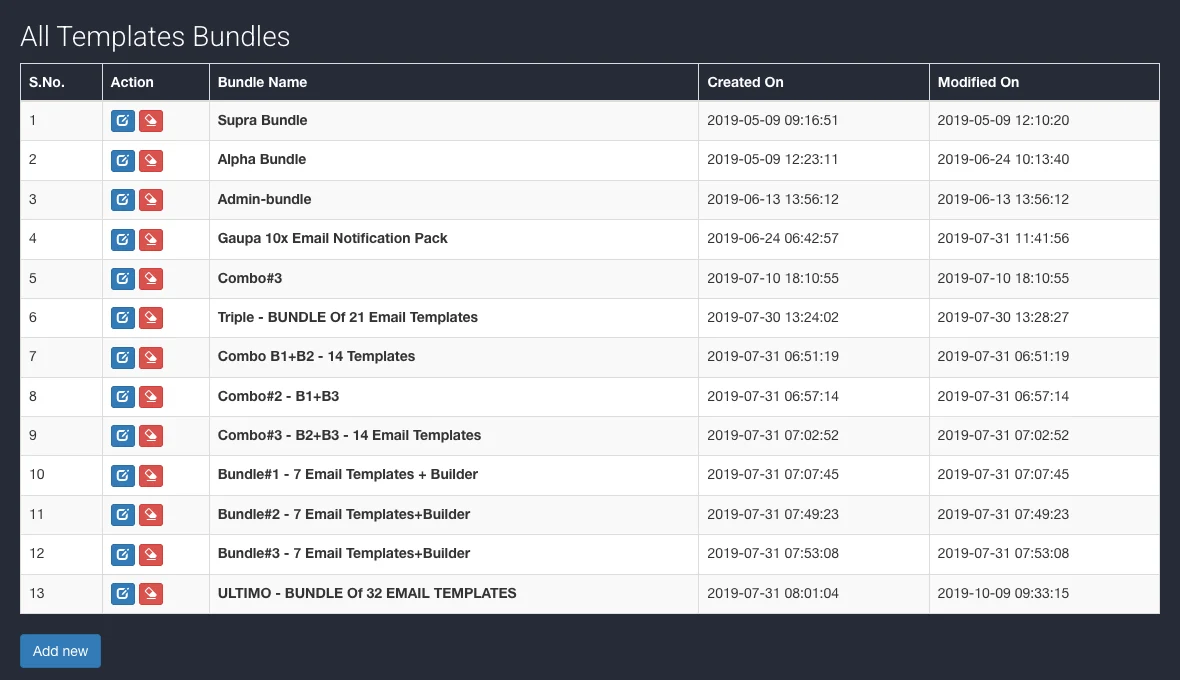Click modified date 2019-07-31 11:41:56

[1003, 238]
